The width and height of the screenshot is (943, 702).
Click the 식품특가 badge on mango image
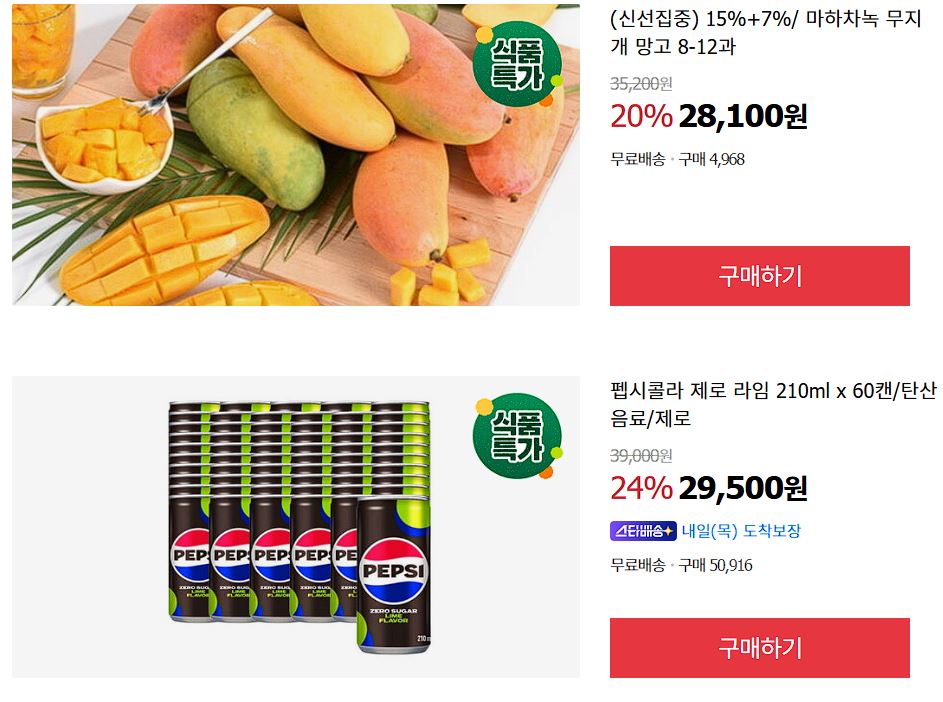[518, 65]
